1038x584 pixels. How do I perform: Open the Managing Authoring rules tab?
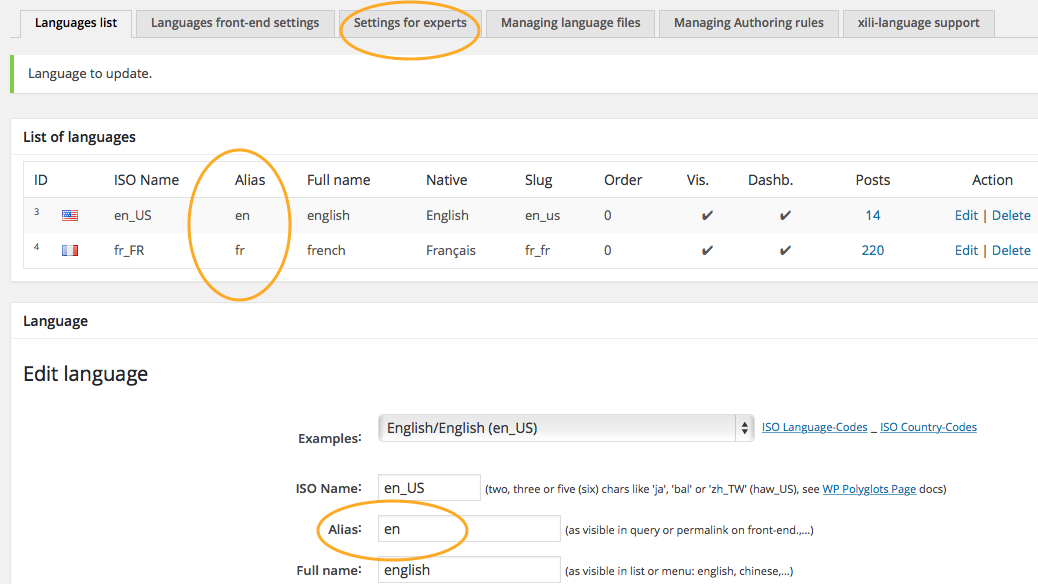(x=748, y=22)
